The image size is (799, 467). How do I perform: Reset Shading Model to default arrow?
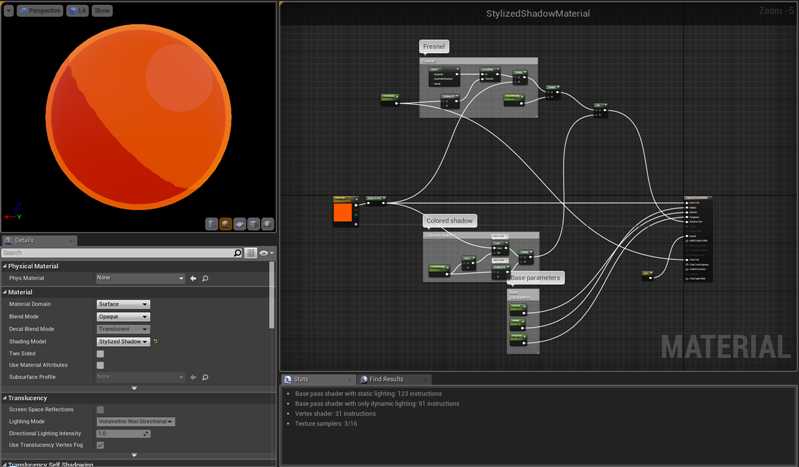(155, 342)
